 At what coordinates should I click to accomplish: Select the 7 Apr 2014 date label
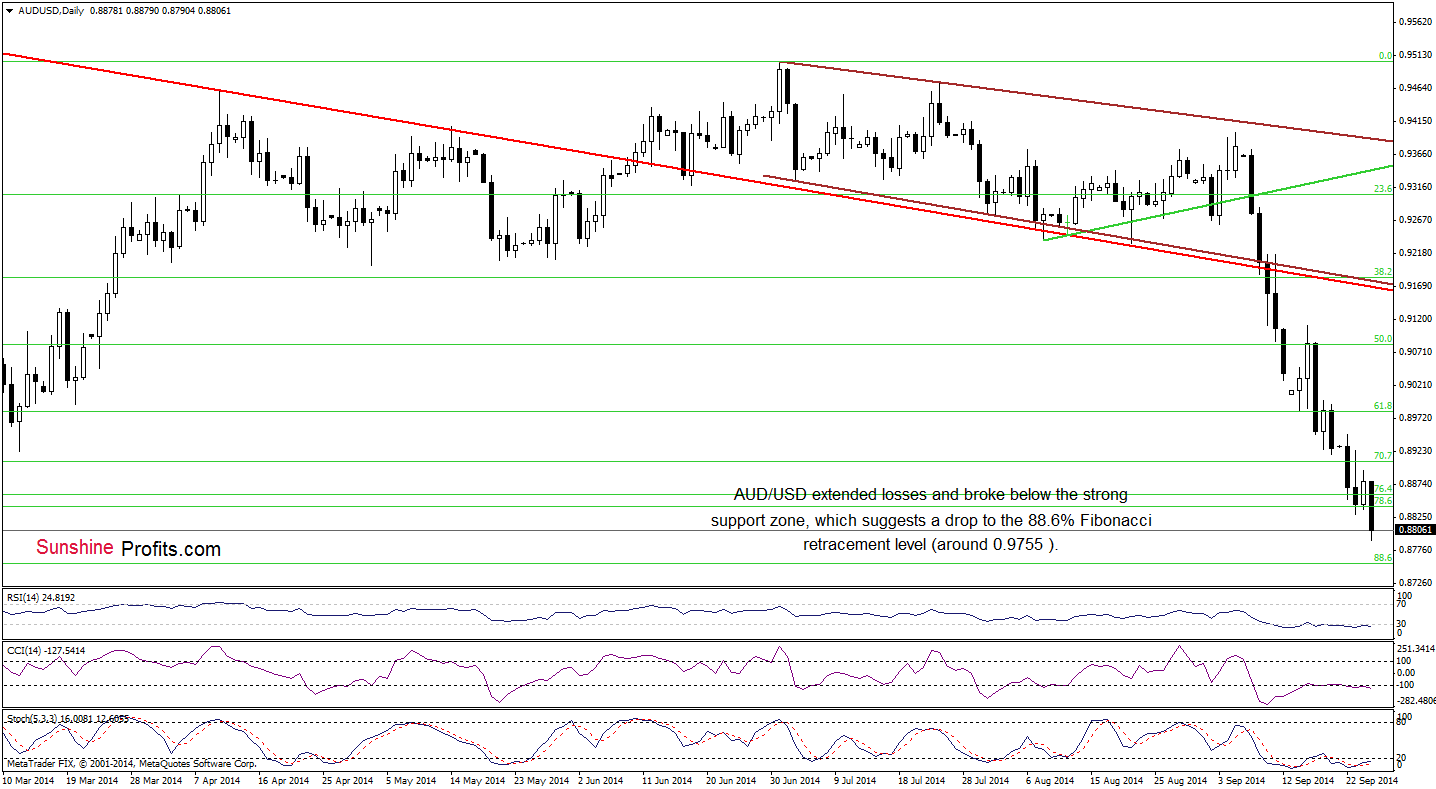(218, 779)
